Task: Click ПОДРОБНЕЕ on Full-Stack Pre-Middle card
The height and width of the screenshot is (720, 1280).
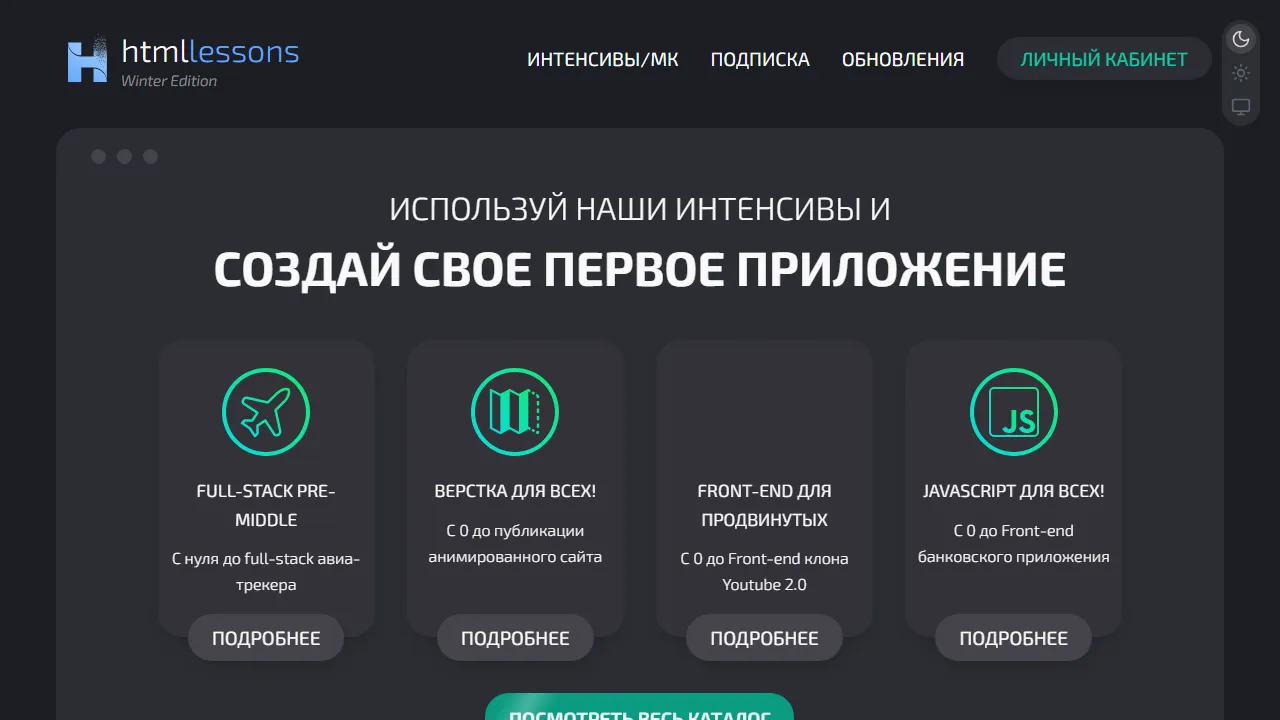Action: [x=265, y=637]
